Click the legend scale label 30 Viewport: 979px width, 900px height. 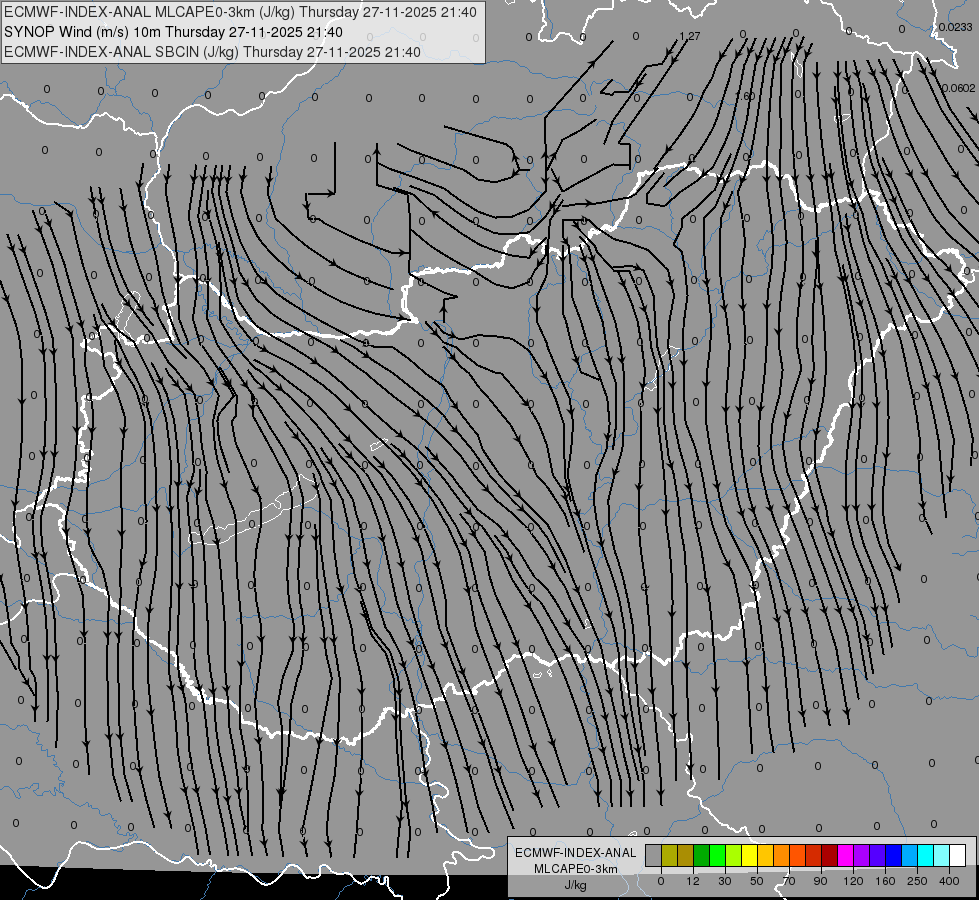click(725, 881)
